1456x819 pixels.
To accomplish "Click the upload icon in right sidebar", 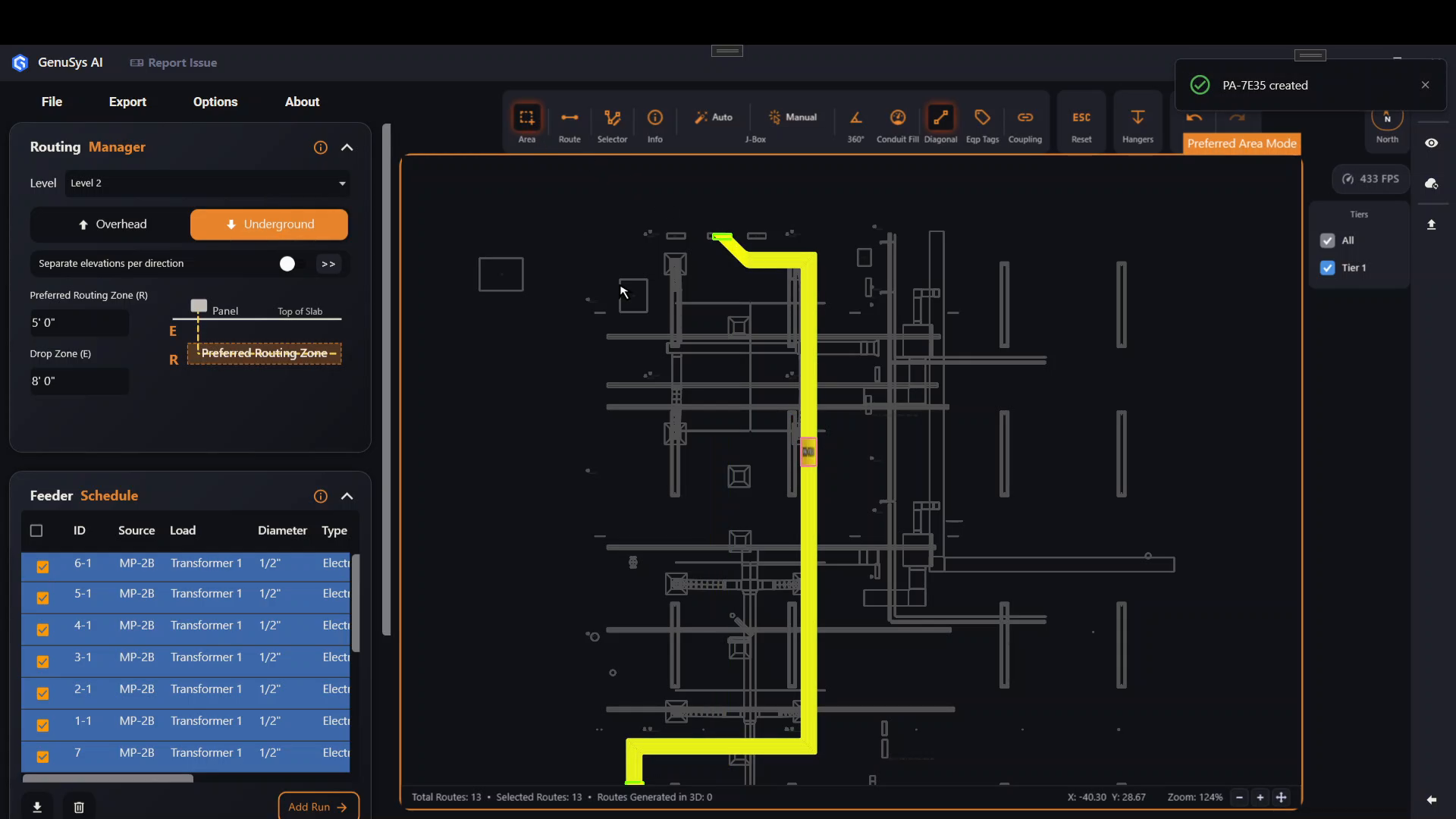I will tap(1431, 224).
